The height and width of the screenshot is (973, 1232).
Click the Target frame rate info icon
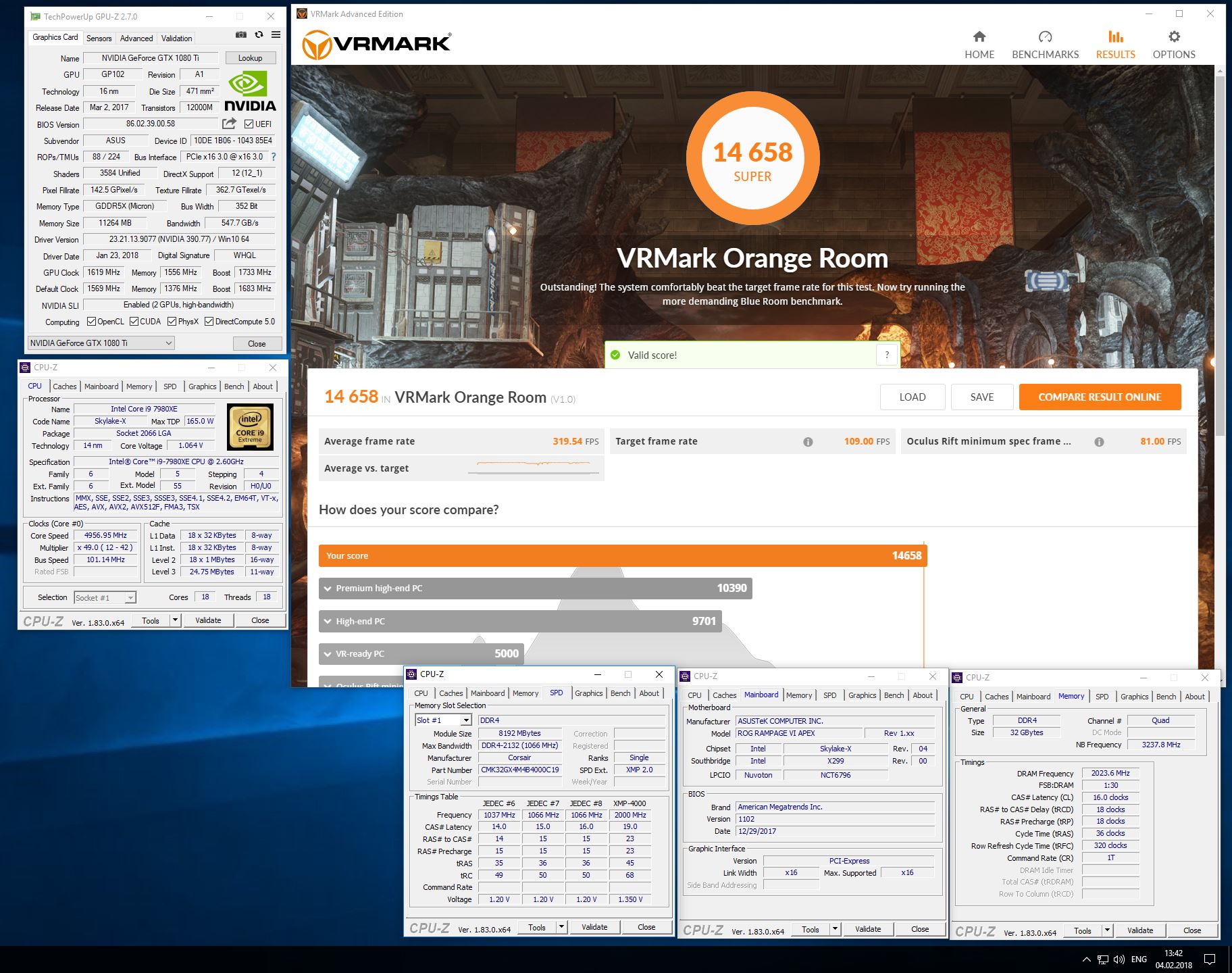click(x=808, y=442)
